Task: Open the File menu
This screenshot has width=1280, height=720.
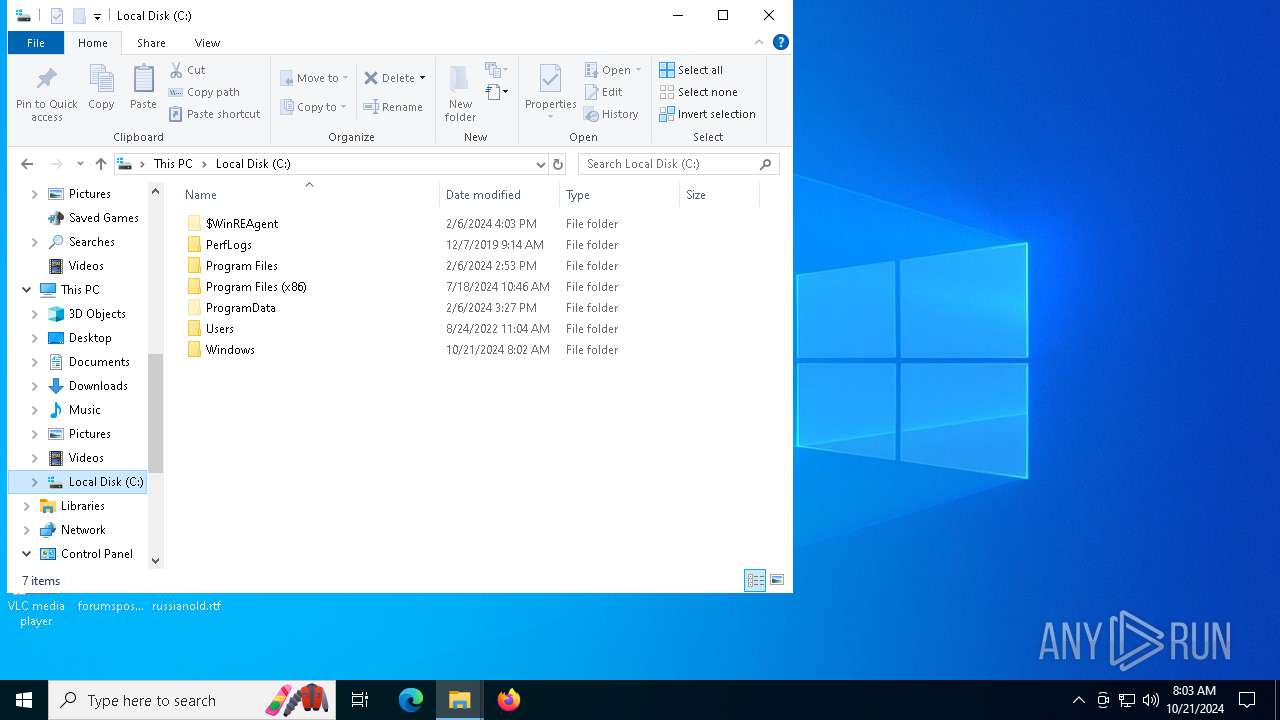Action: 36,43
